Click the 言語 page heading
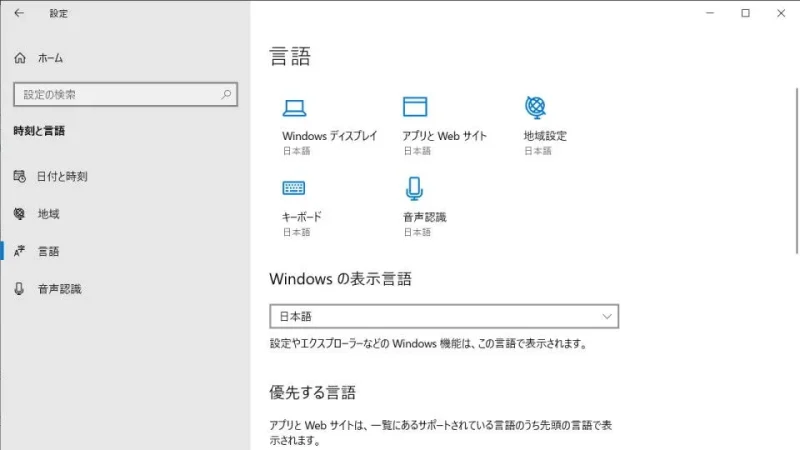This screenshot has width=800, height=450. pos(290,56)
